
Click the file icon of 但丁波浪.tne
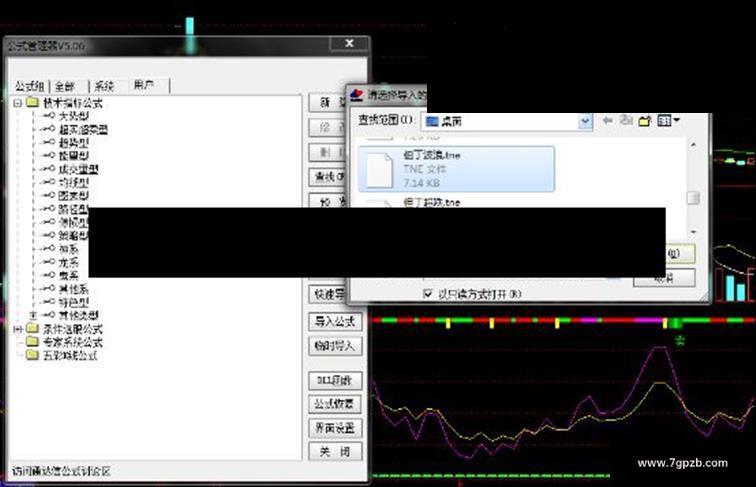tap(379, 170)
